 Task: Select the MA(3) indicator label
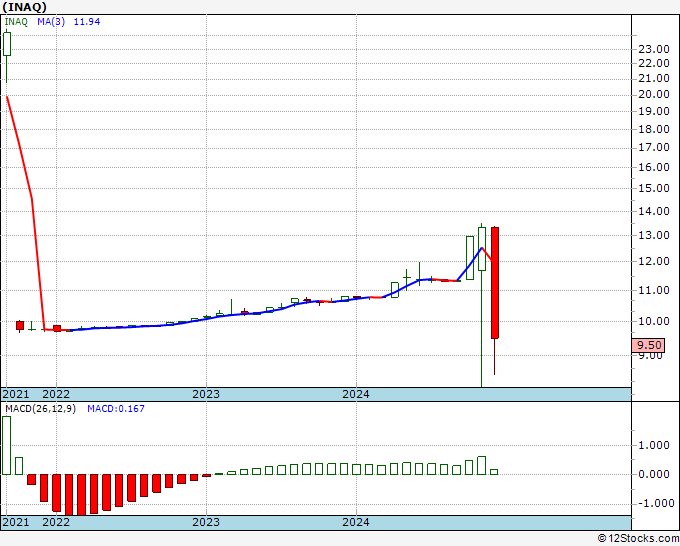(51, 22)
